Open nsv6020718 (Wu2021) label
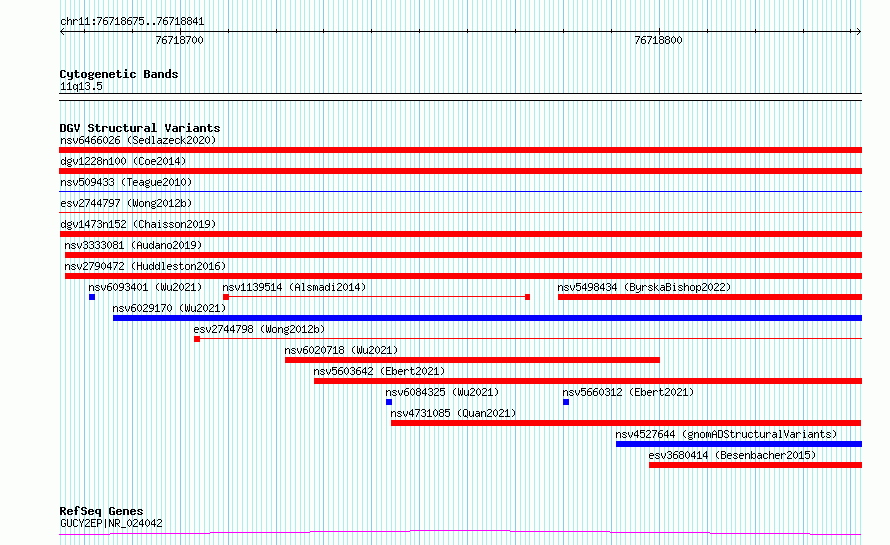This screenshot has height=545, width=890. pos(341,350)
